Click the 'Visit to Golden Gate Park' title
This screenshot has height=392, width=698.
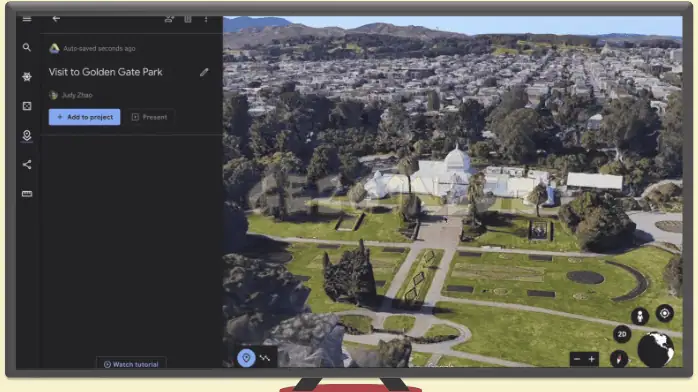tap(106, 72)
